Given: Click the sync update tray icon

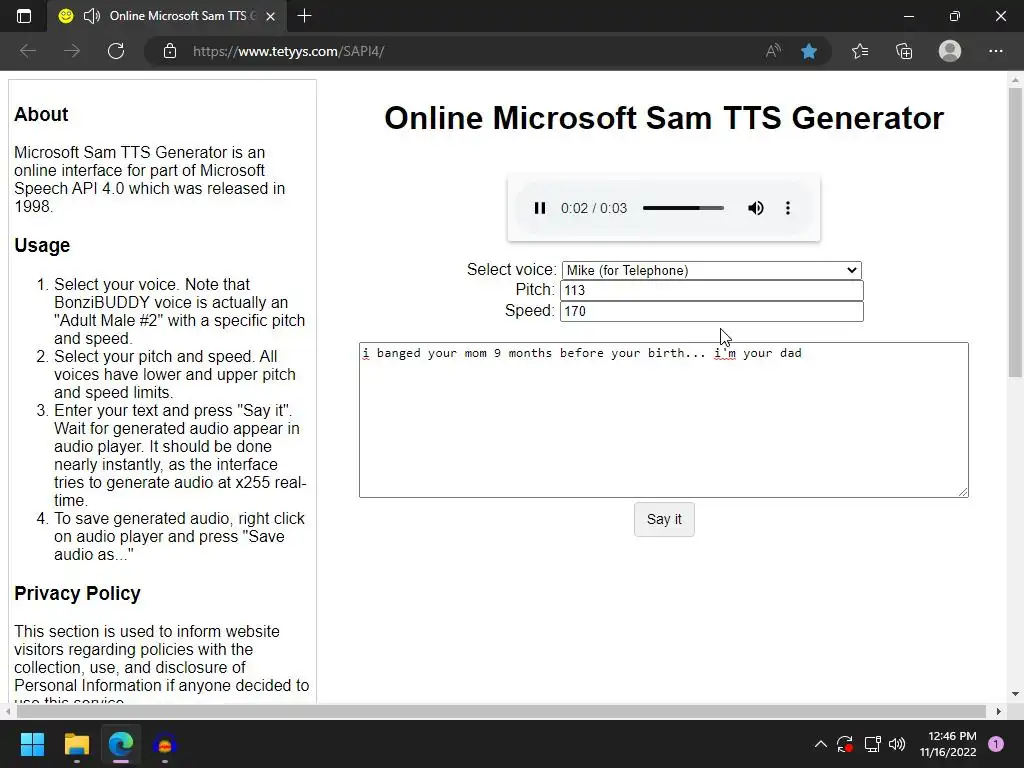Looking at the screenshot, I should point(845,744).
